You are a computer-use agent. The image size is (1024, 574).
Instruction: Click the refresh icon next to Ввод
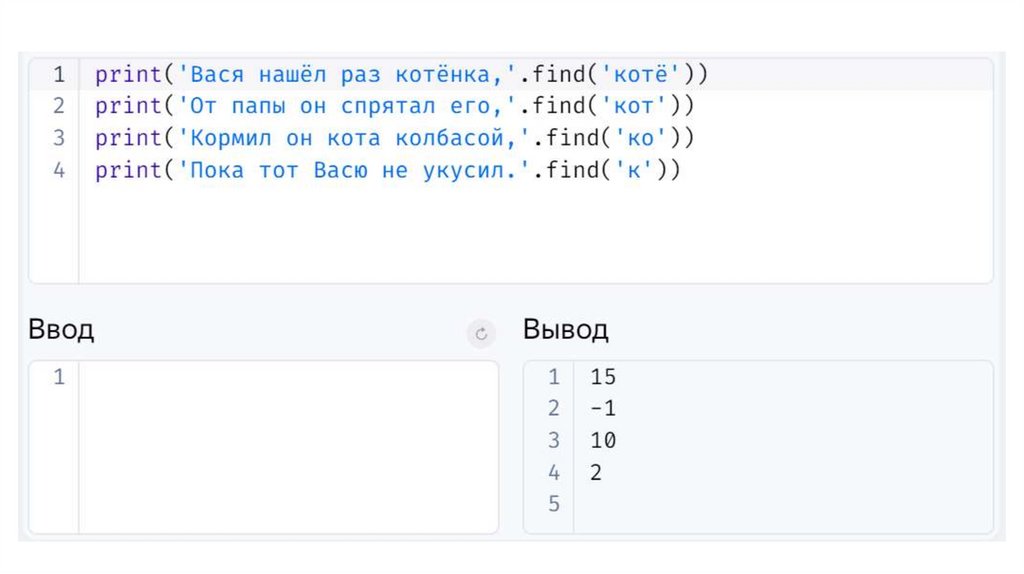(x=481, y=334)
